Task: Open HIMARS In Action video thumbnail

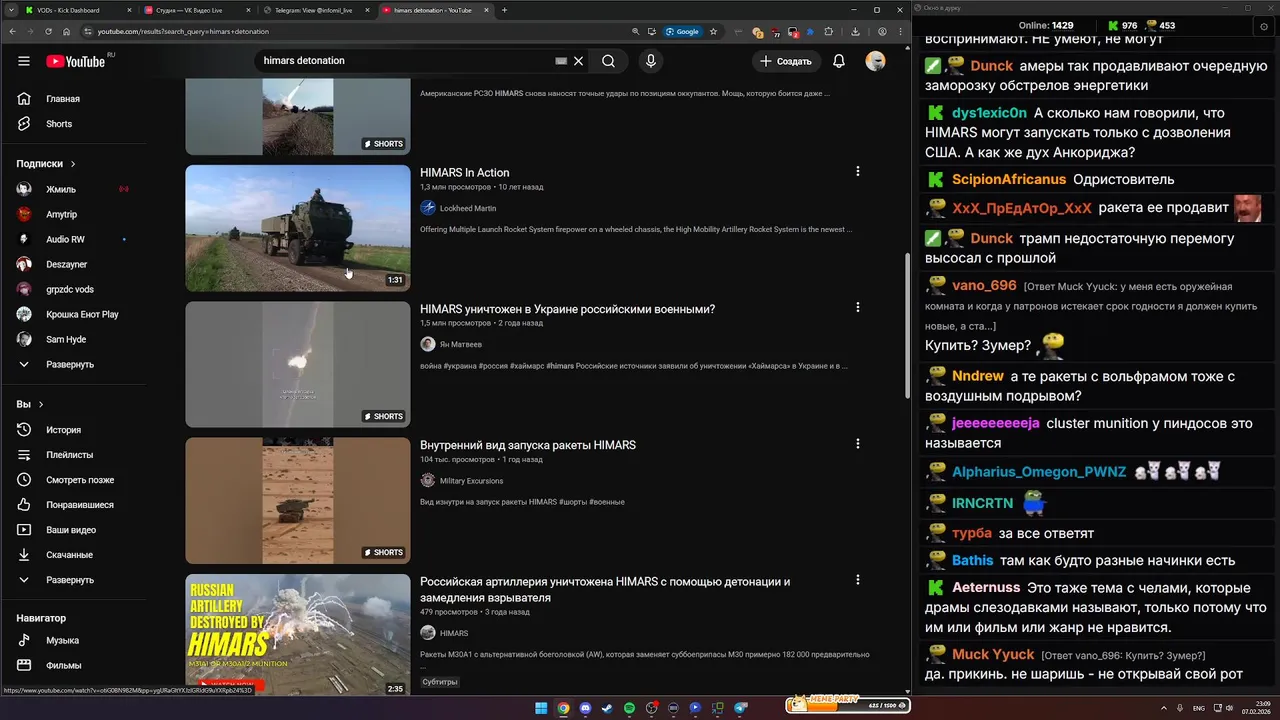Action: pyautogui.click(x=298, y=228)
